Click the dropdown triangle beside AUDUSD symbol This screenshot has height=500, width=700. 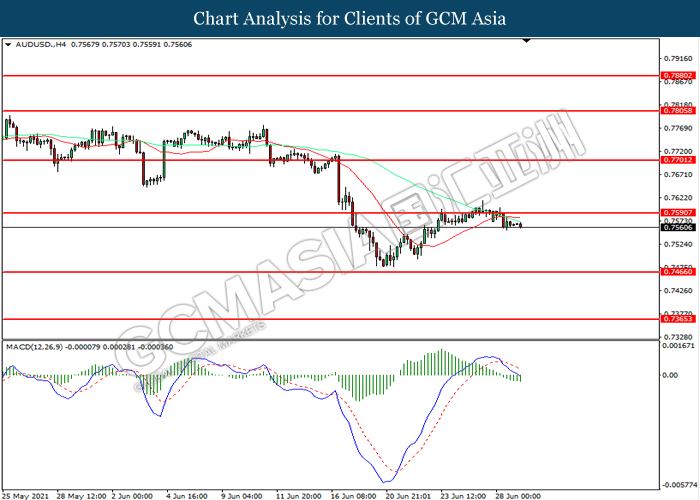9,45
